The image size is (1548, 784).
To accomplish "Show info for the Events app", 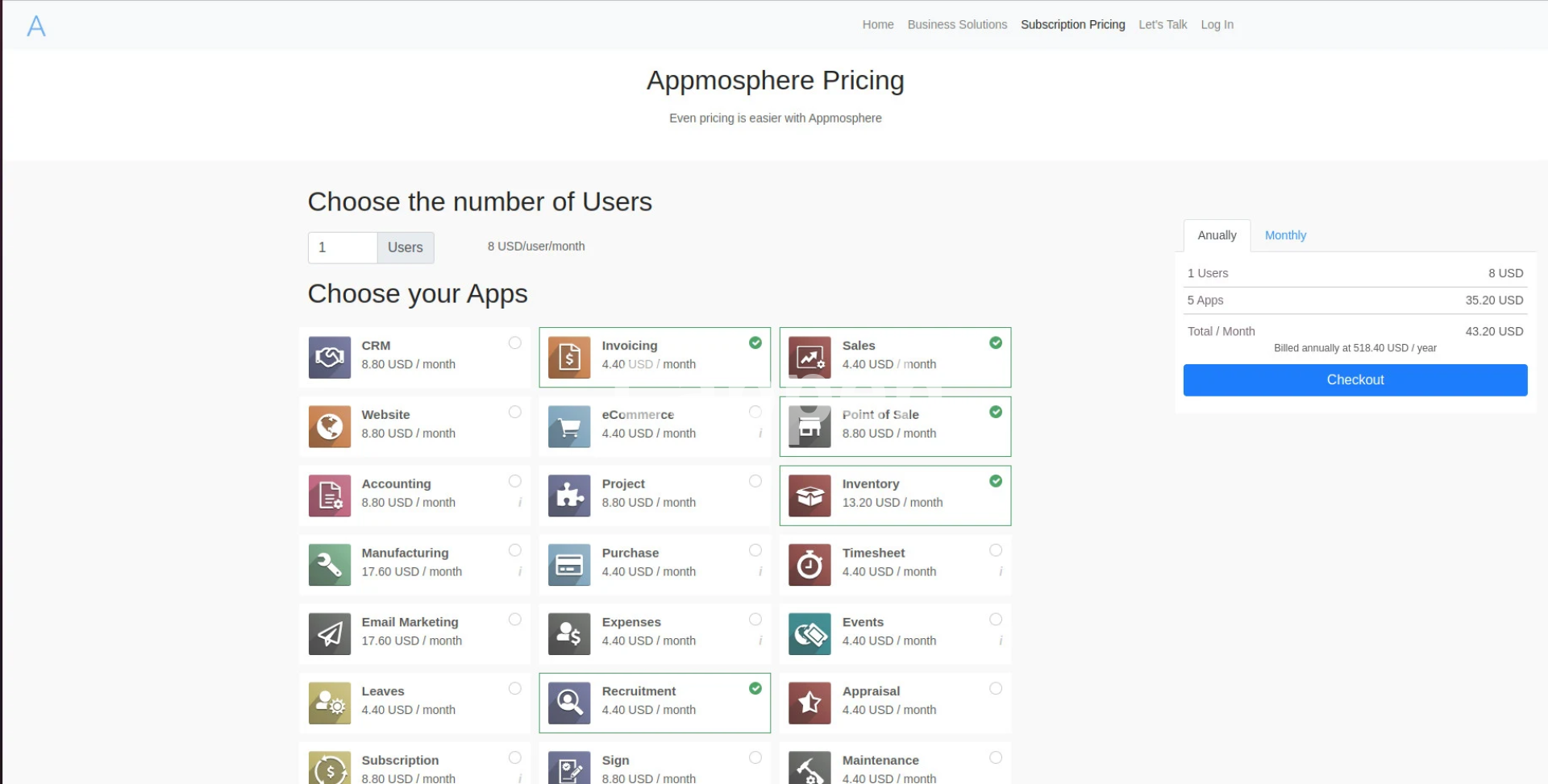I will pos(1001,641).
